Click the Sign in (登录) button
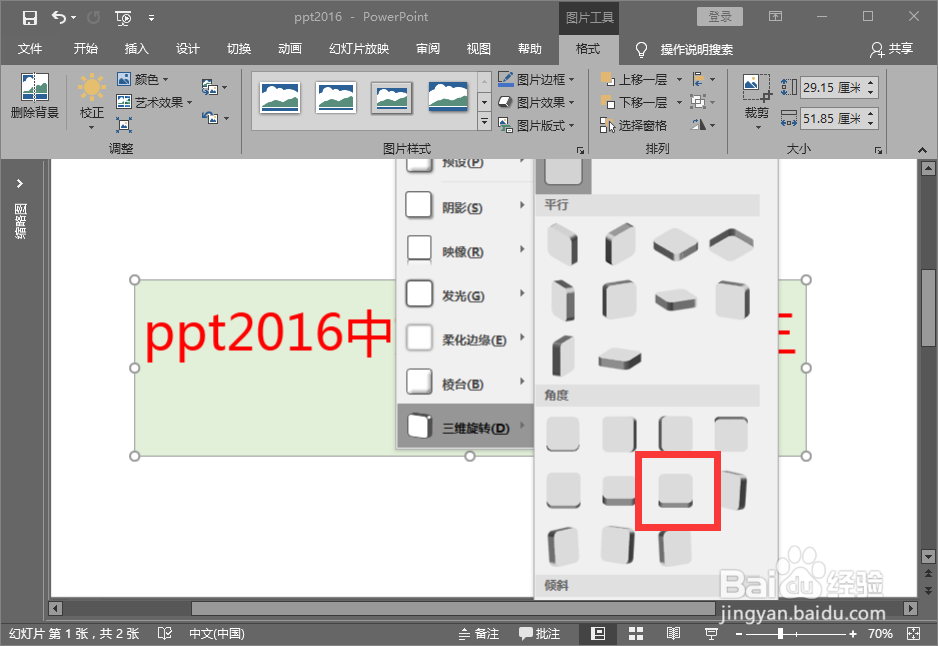This screenshot has height=646, width=938. [720, 17]
